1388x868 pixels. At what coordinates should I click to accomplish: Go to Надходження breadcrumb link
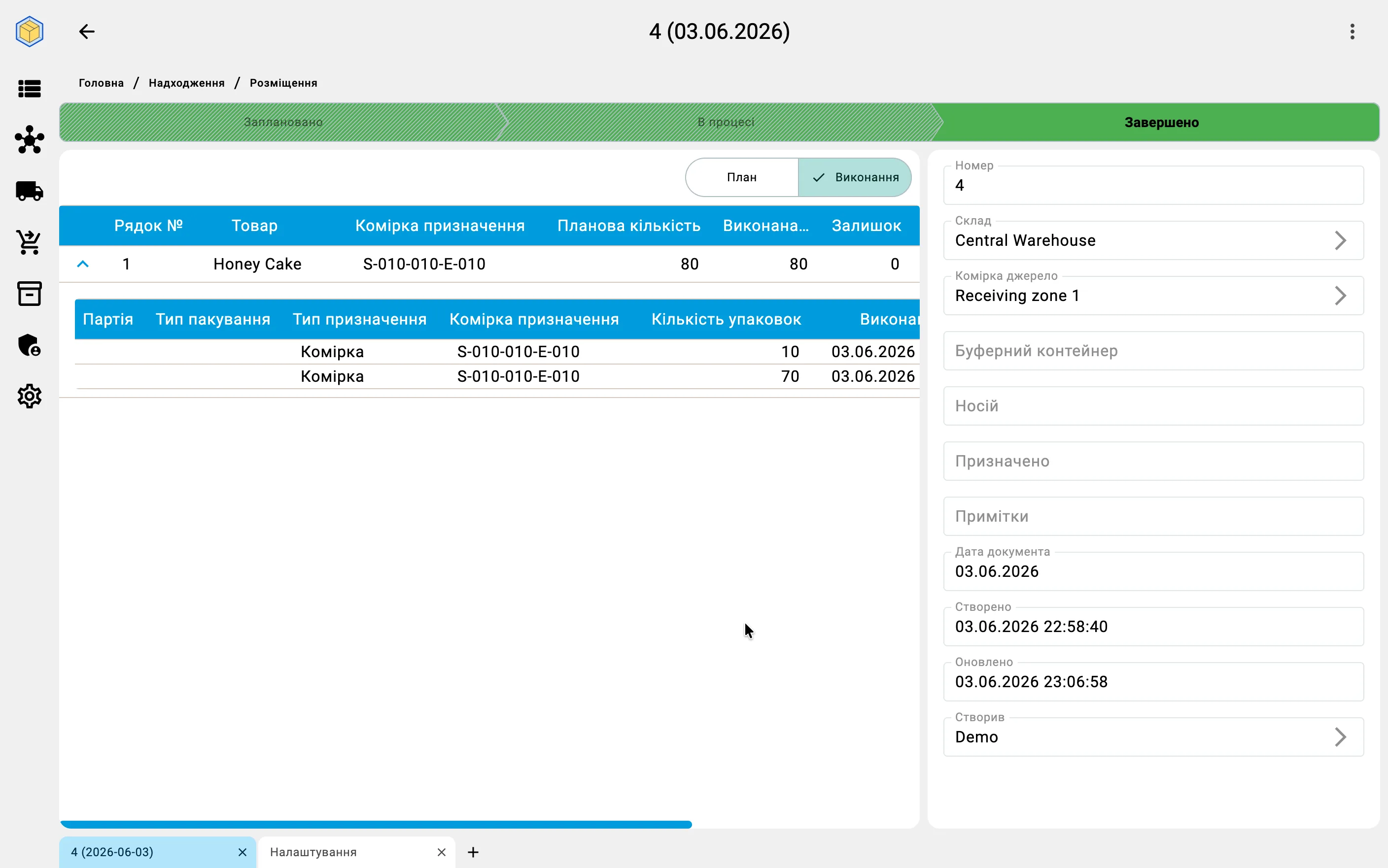[x=187, y=83]
